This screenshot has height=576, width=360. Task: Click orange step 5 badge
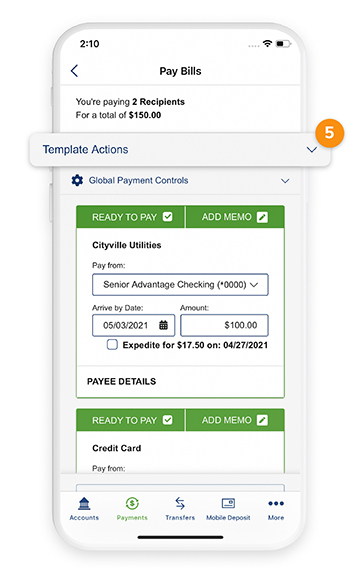[x=330, y=133]
